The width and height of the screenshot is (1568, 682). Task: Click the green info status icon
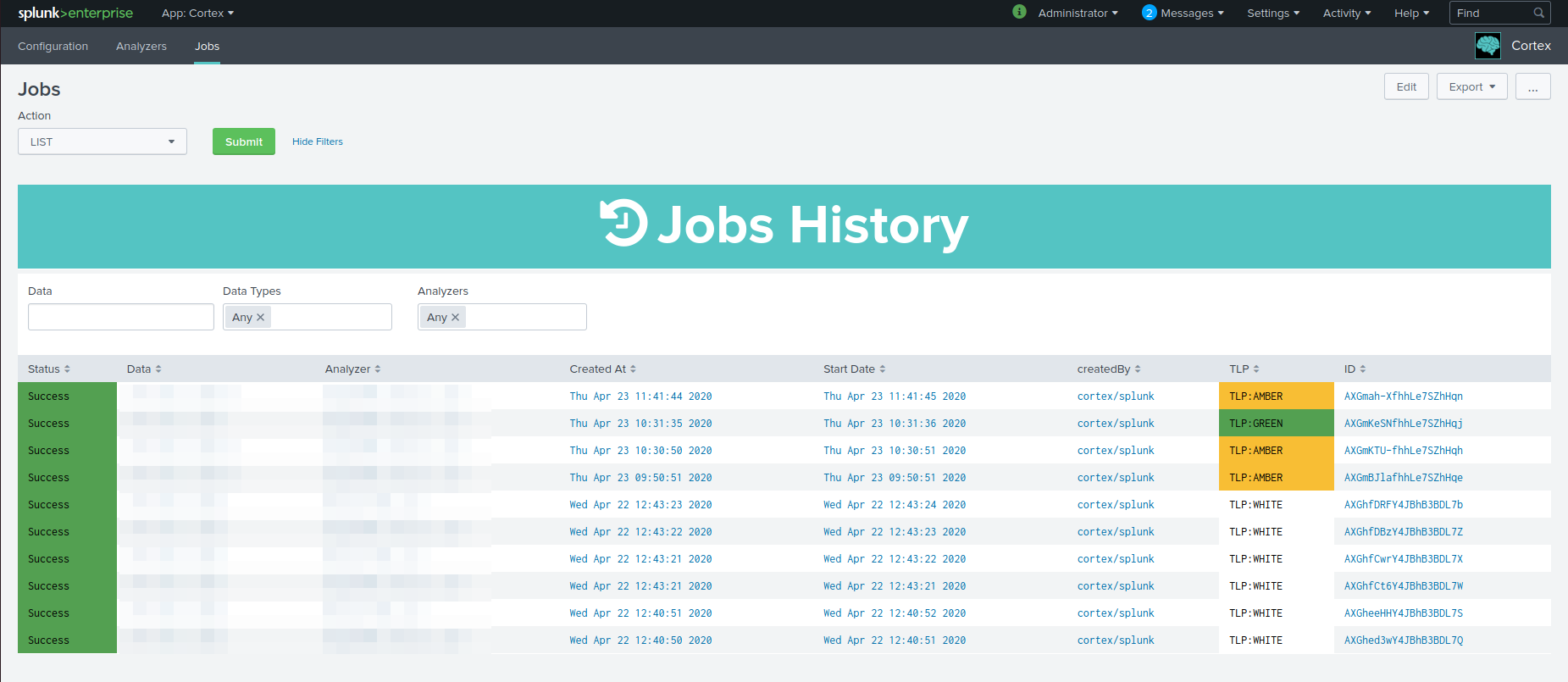click(1019, 12)
